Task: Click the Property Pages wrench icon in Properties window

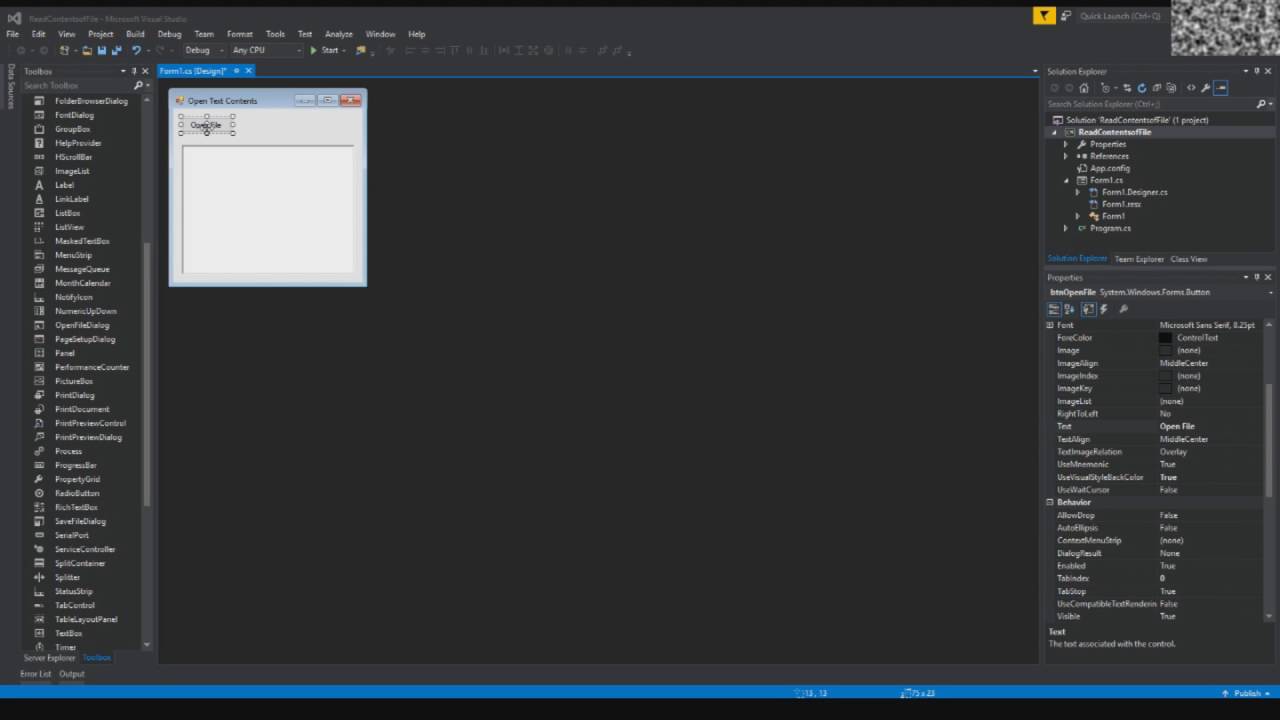Action: [1123, 309]
